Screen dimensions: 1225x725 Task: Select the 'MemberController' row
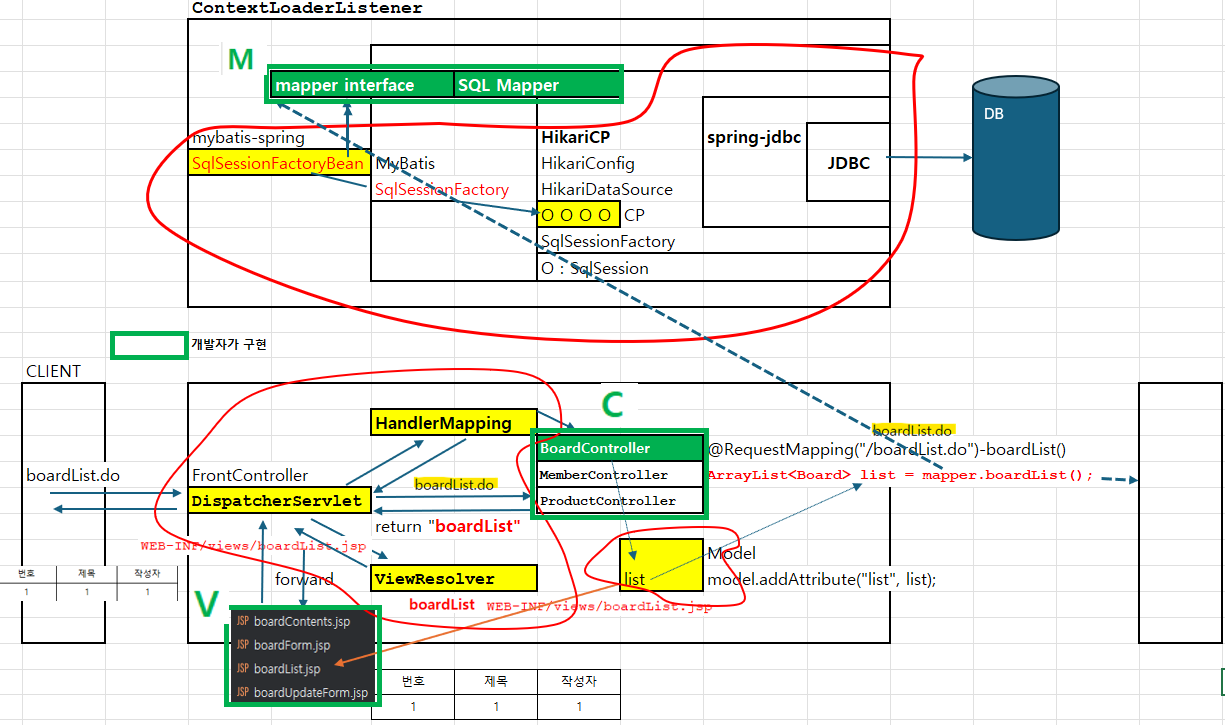[619, 474]
